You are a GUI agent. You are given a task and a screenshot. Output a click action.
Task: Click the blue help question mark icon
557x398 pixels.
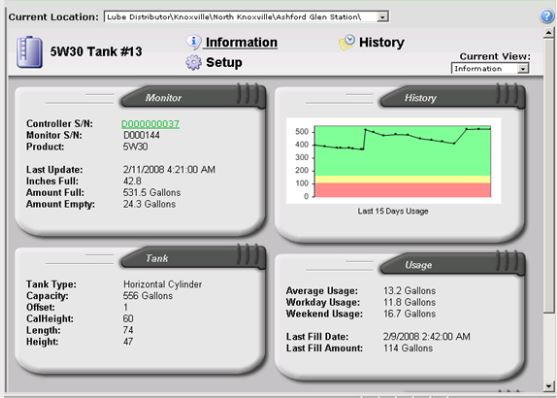[548, 17]
